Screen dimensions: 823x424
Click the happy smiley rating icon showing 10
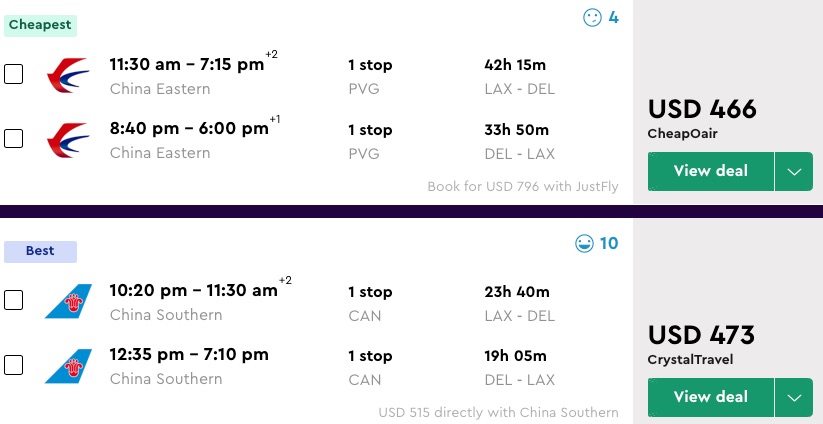[584, 243]
